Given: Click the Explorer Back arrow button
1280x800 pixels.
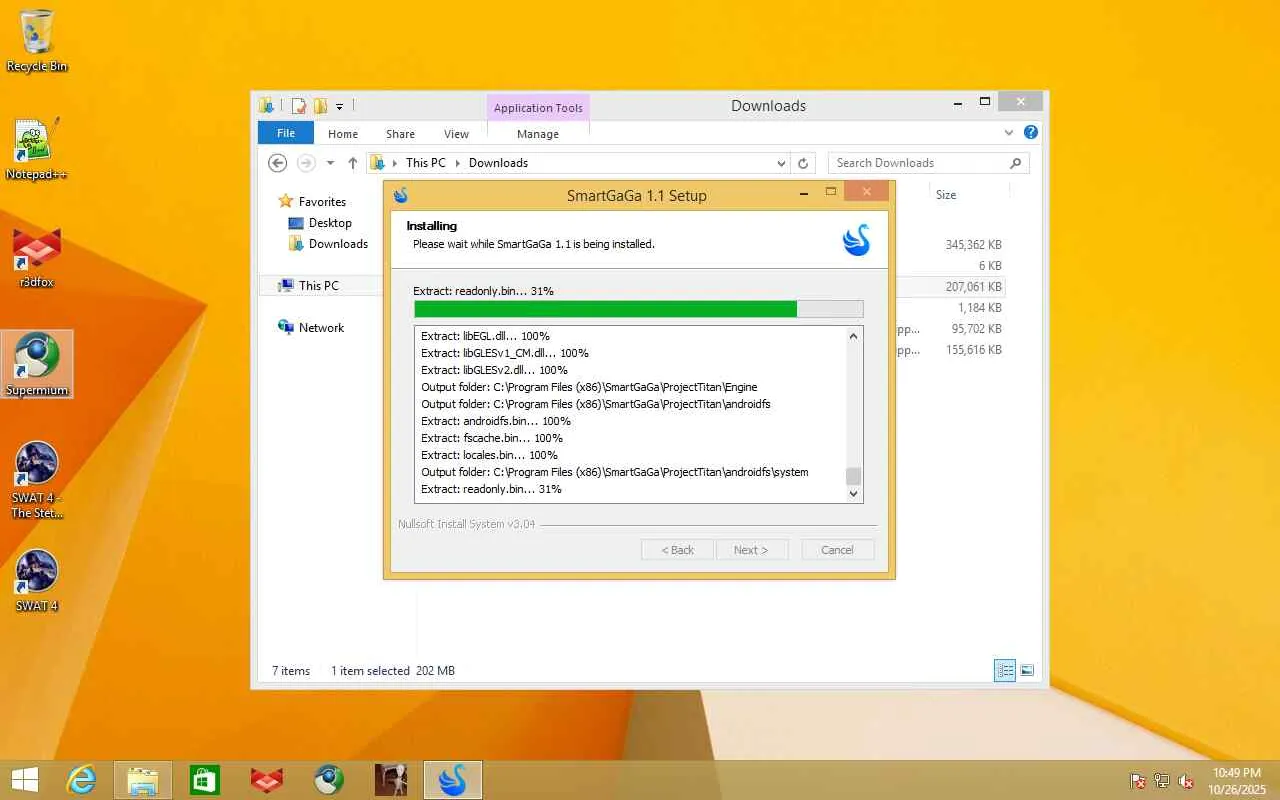Looking at the screenshot, I should pos(278,163).
